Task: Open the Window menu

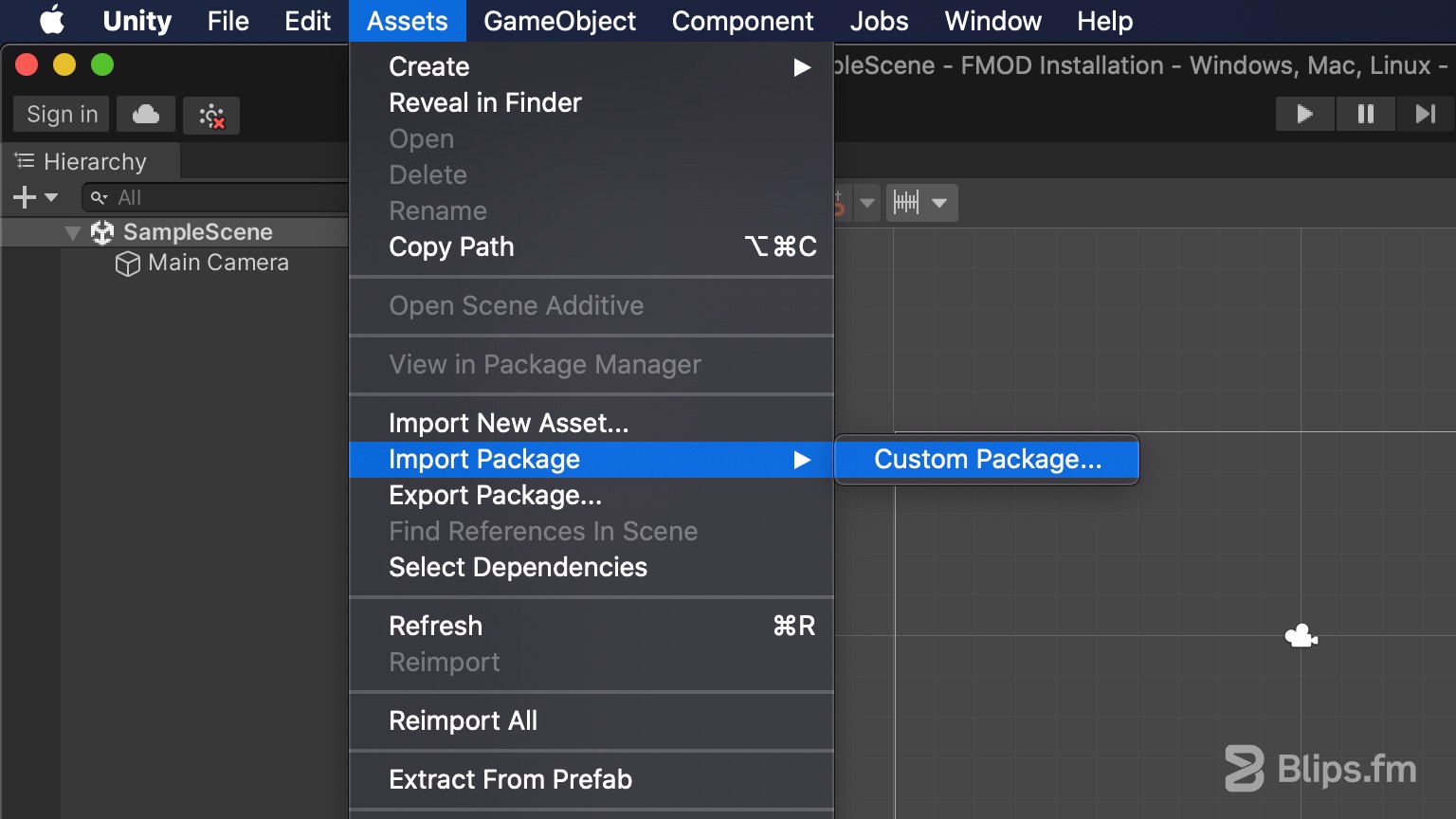Action: click(x=992, y=21)
